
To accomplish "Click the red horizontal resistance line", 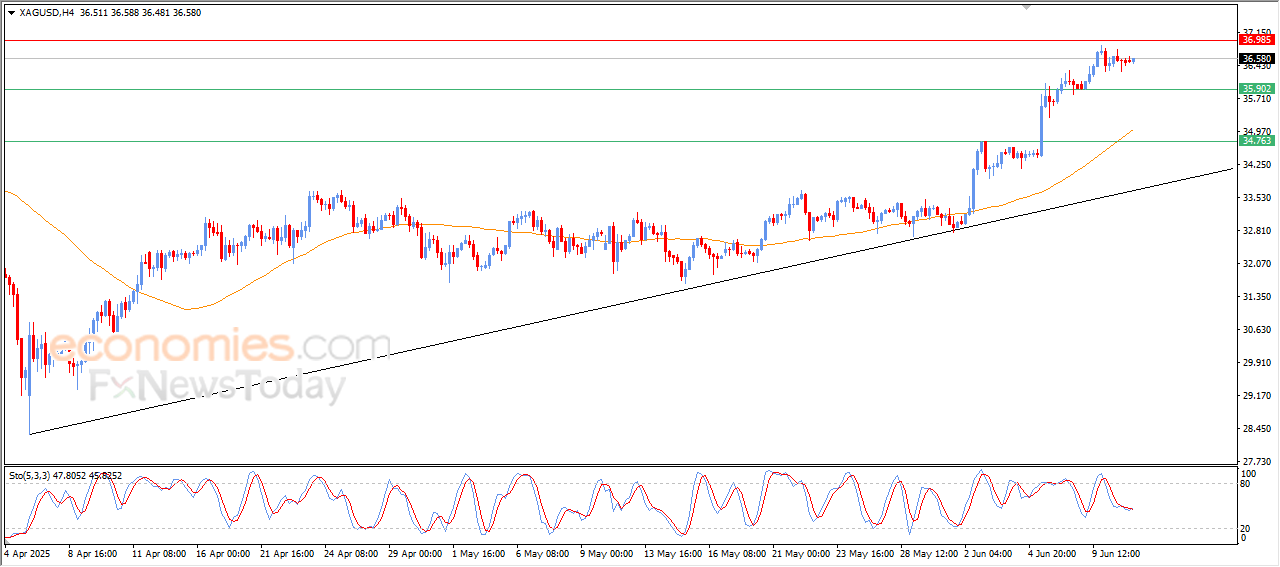I will pos(600,40).
